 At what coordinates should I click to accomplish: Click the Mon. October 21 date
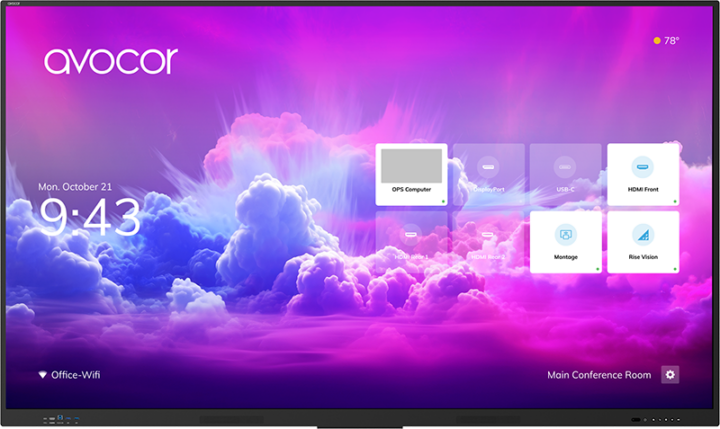tap(78, 187)
